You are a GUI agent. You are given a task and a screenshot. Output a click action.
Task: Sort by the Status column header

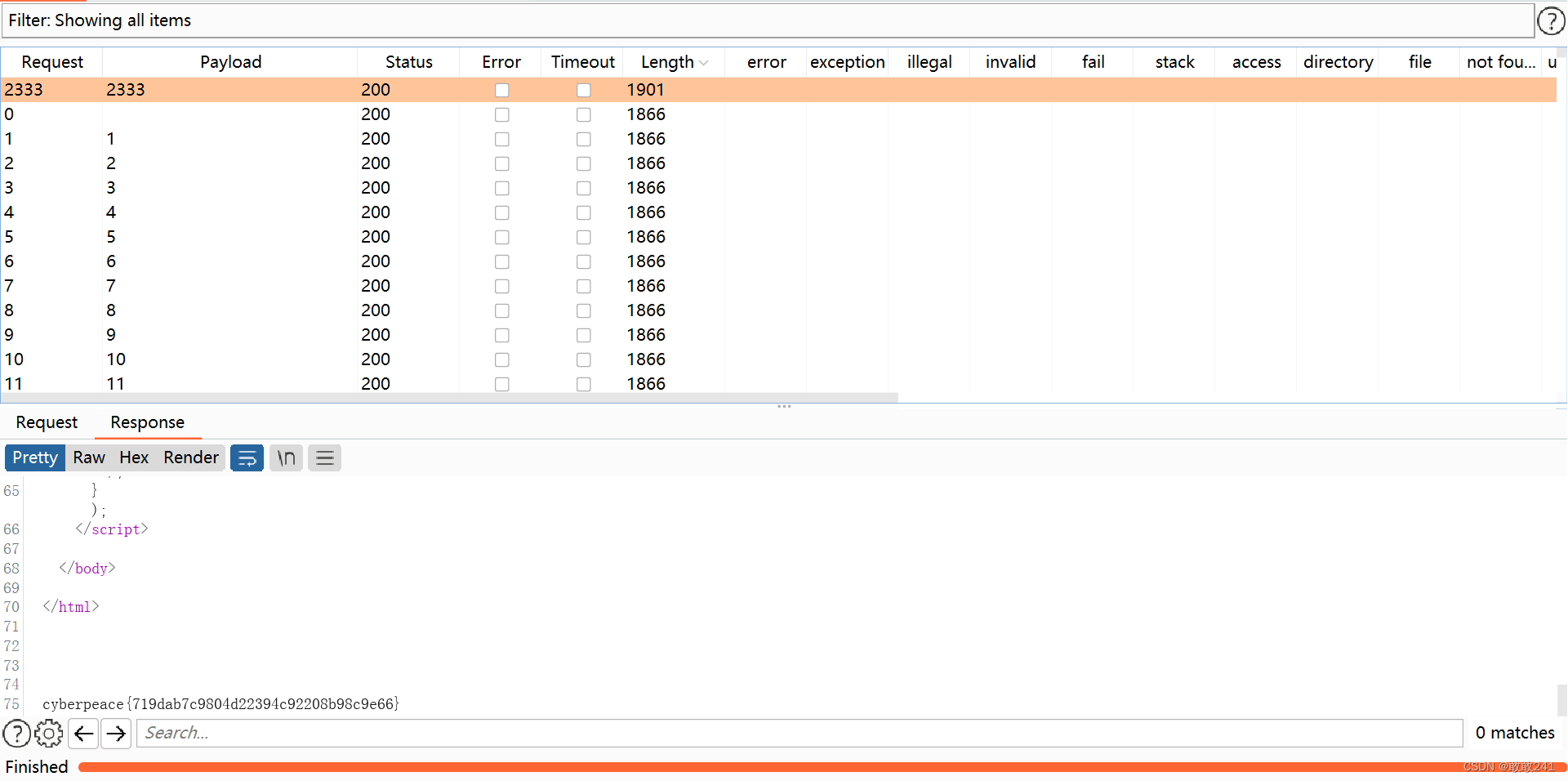(408, 62)
